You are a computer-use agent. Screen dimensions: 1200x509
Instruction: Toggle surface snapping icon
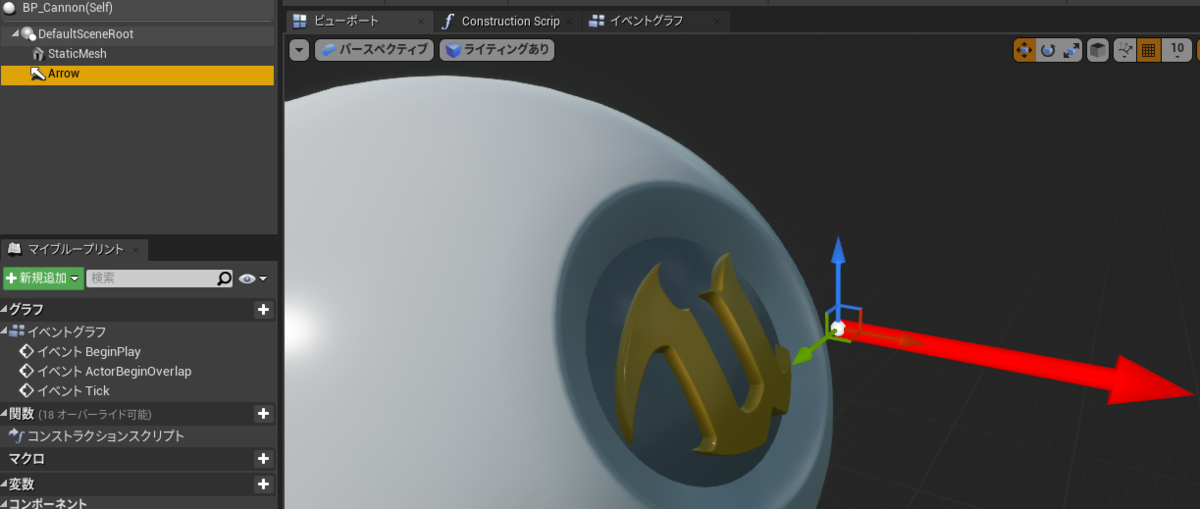(x=1125, y=50)
